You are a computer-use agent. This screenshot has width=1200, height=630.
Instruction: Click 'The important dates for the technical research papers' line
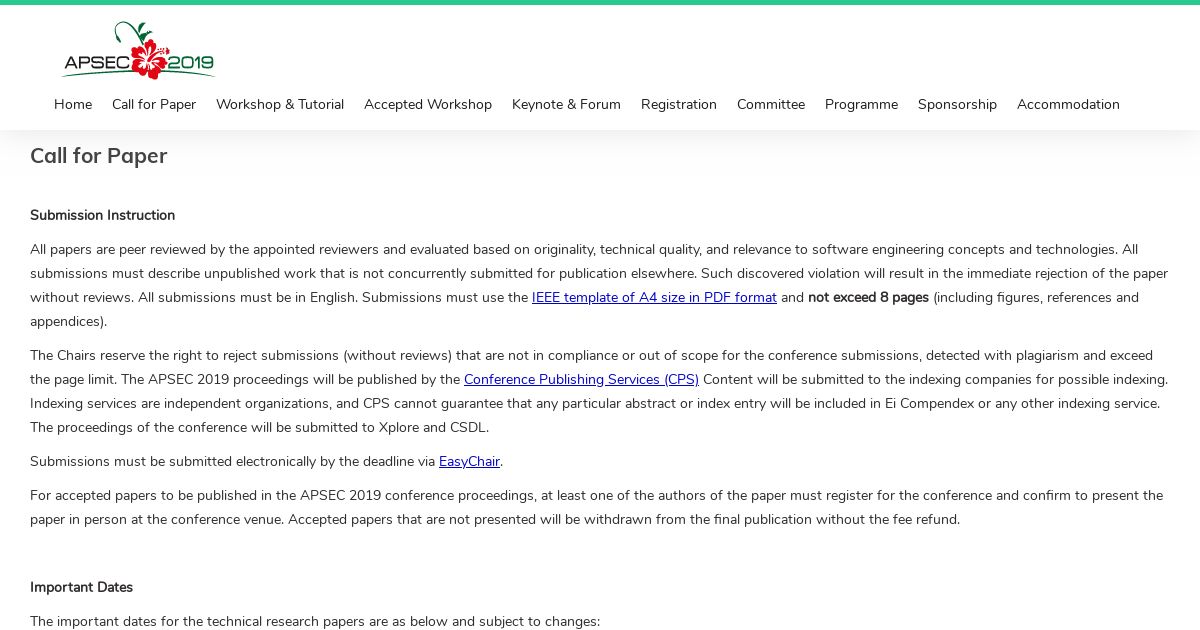point(315,621)
